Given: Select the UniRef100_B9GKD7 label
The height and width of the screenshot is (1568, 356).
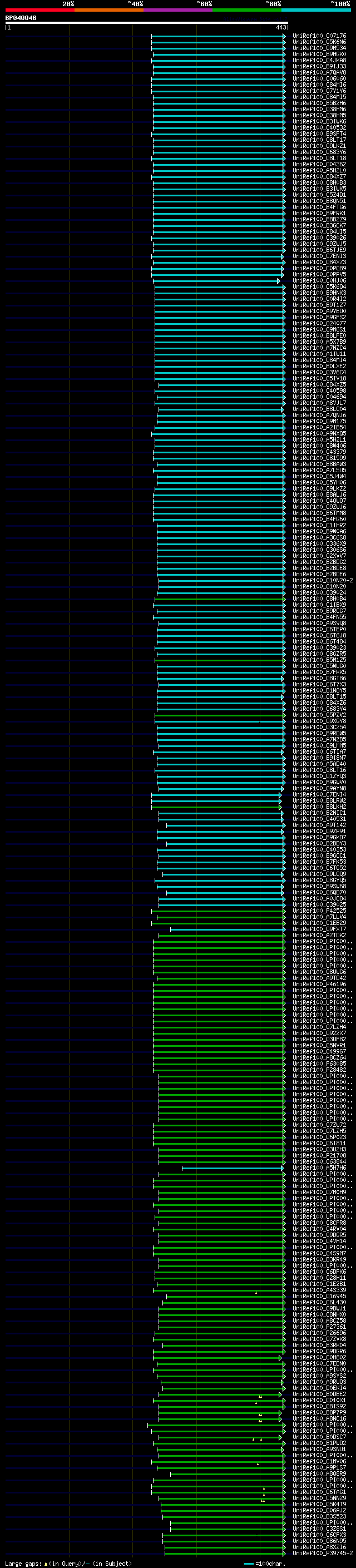Looking at the screenshot, I should pyautogui.click(x=319, y=837).
